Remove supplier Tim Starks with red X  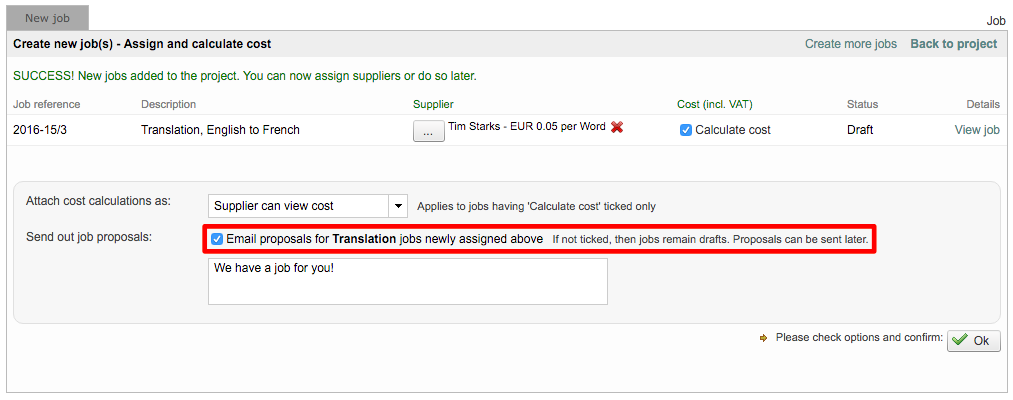[x=617, y=127]
